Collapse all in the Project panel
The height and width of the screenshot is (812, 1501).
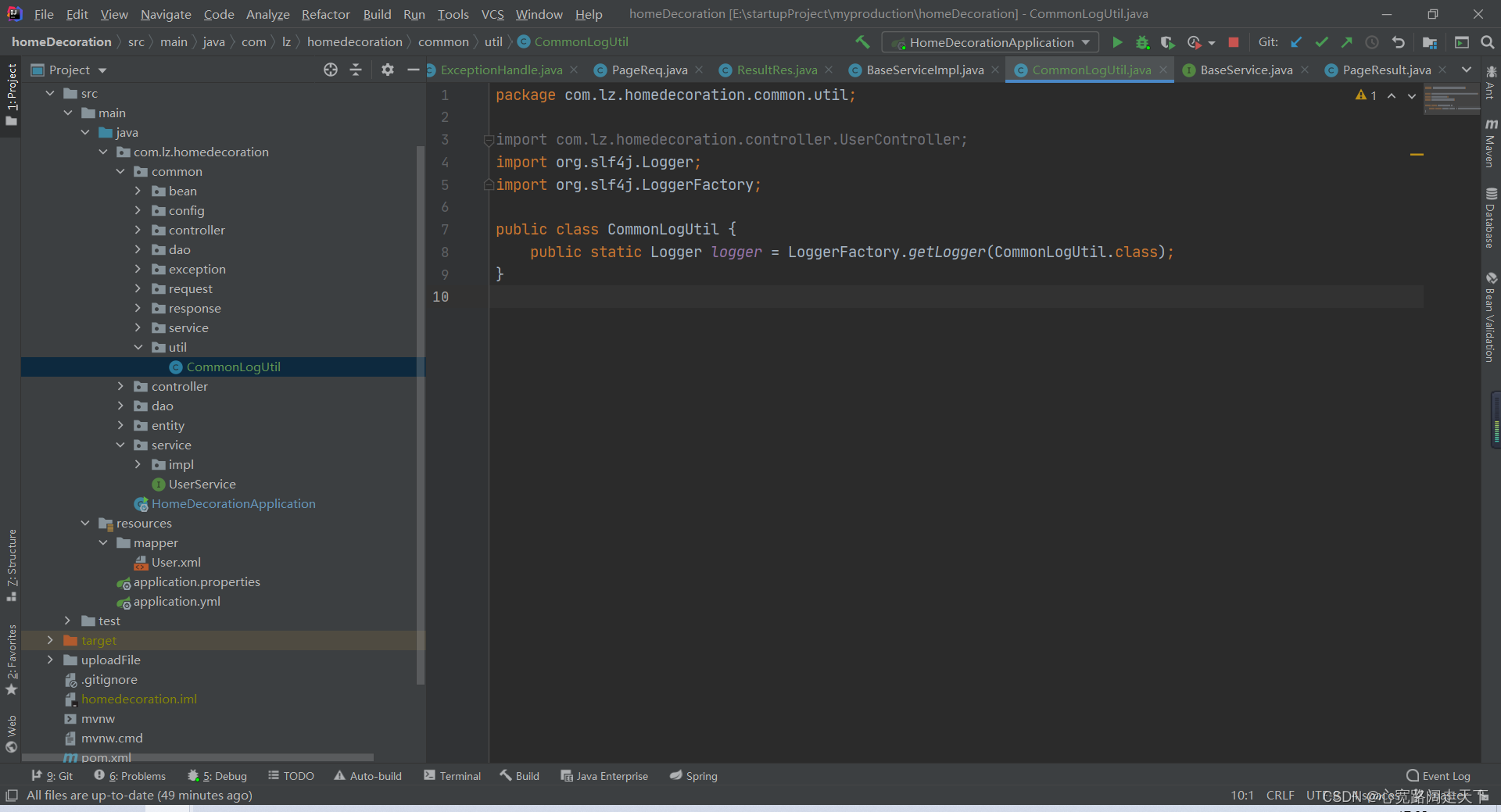(356, 70)
